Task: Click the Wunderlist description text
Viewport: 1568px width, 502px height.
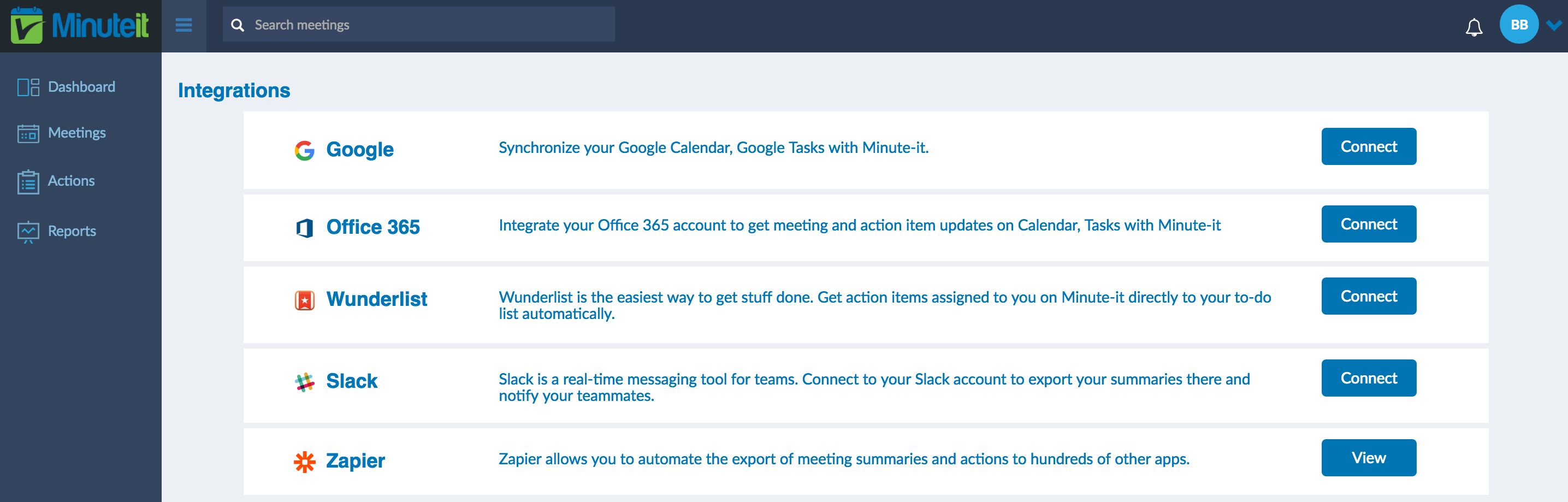Action: click(x=884, y=305)
